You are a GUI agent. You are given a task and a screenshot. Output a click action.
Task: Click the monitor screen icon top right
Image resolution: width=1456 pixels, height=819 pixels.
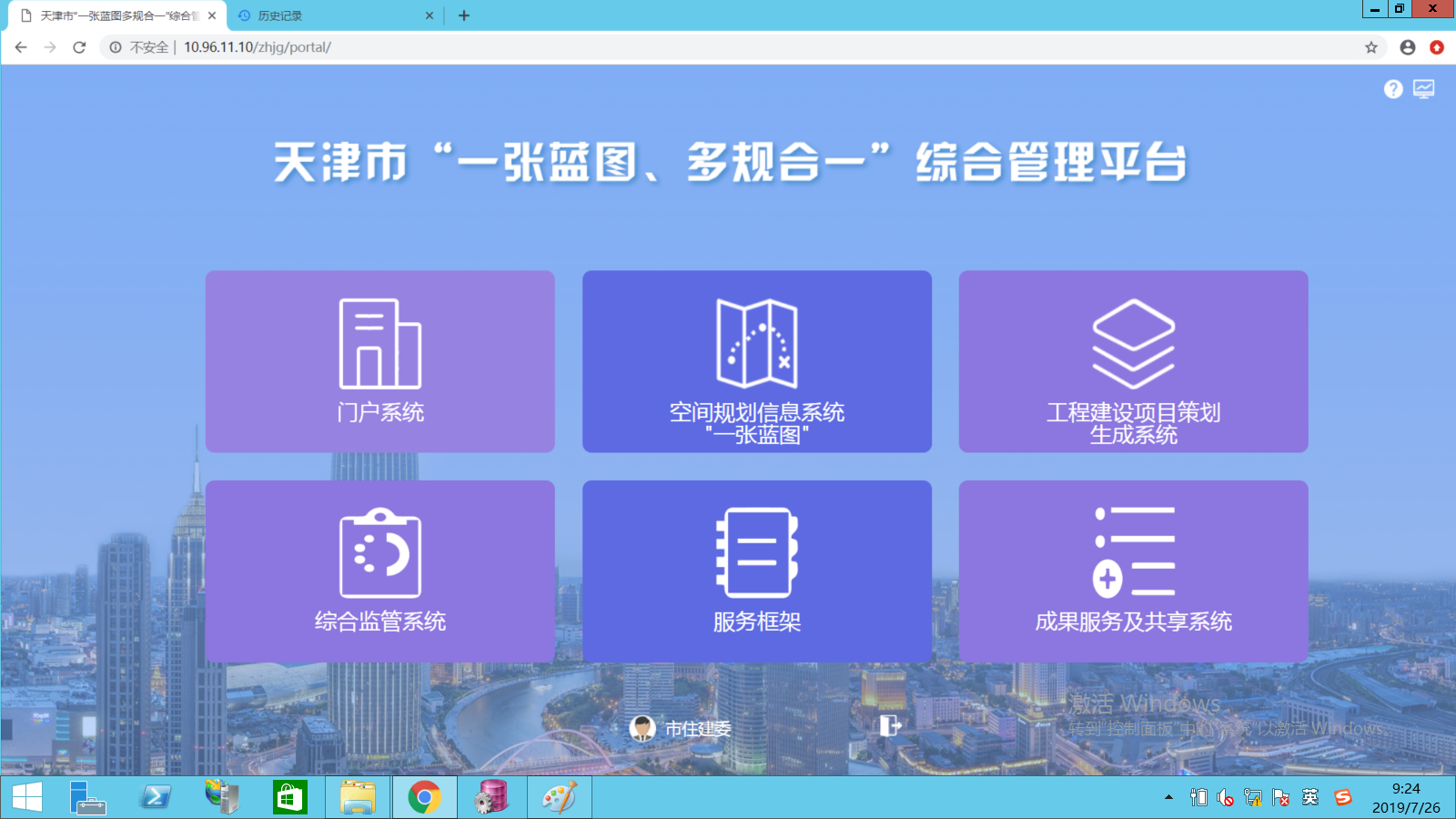[1424, 89]
